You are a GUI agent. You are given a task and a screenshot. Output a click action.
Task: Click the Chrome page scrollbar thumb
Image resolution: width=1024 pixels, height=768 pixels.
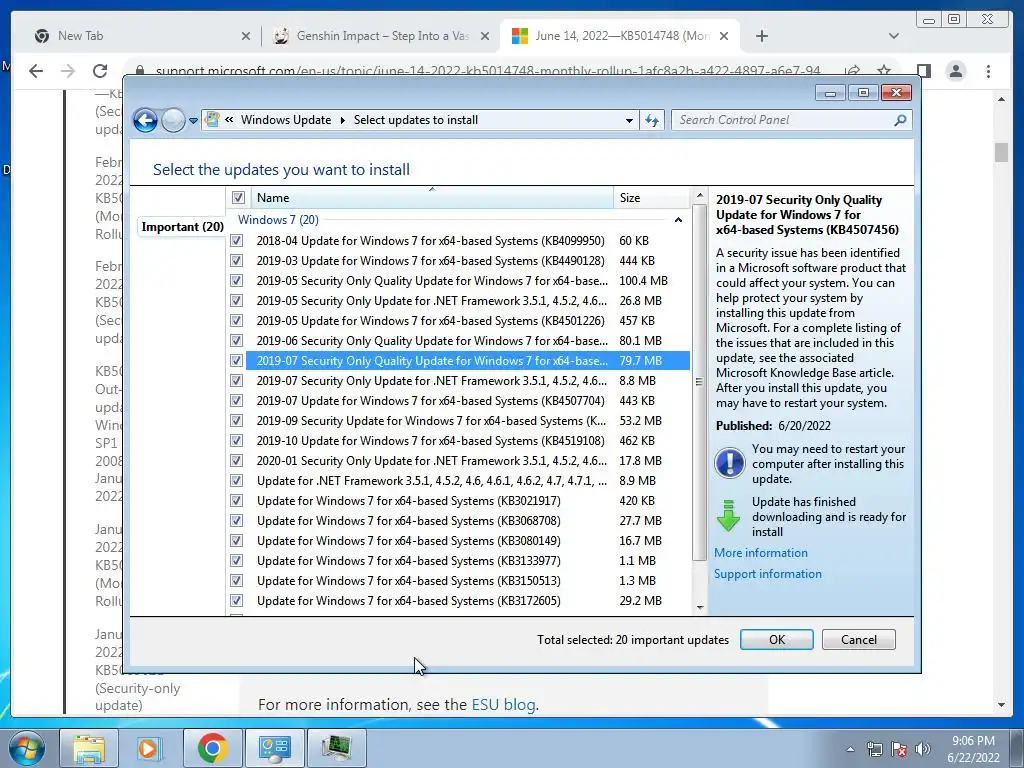click(x=1001, y=152)
